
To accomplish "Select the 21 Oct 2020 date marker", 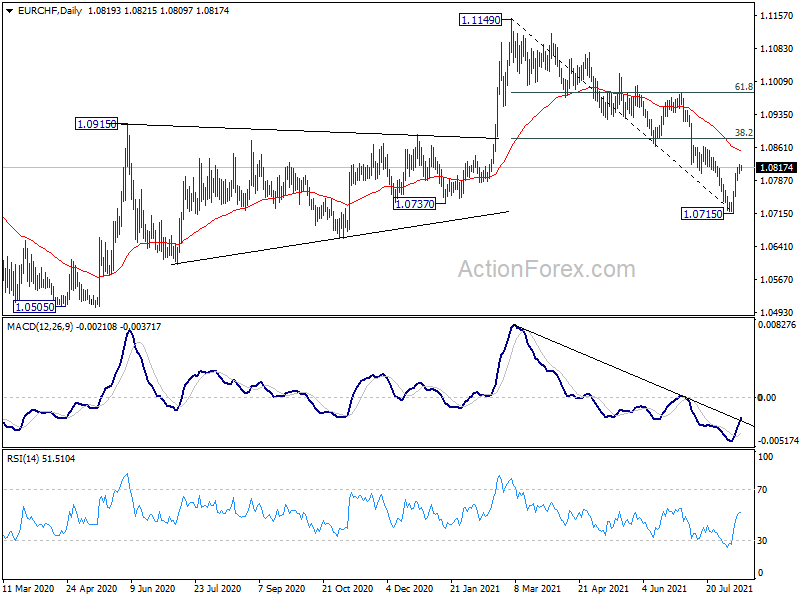I will 347,588.
